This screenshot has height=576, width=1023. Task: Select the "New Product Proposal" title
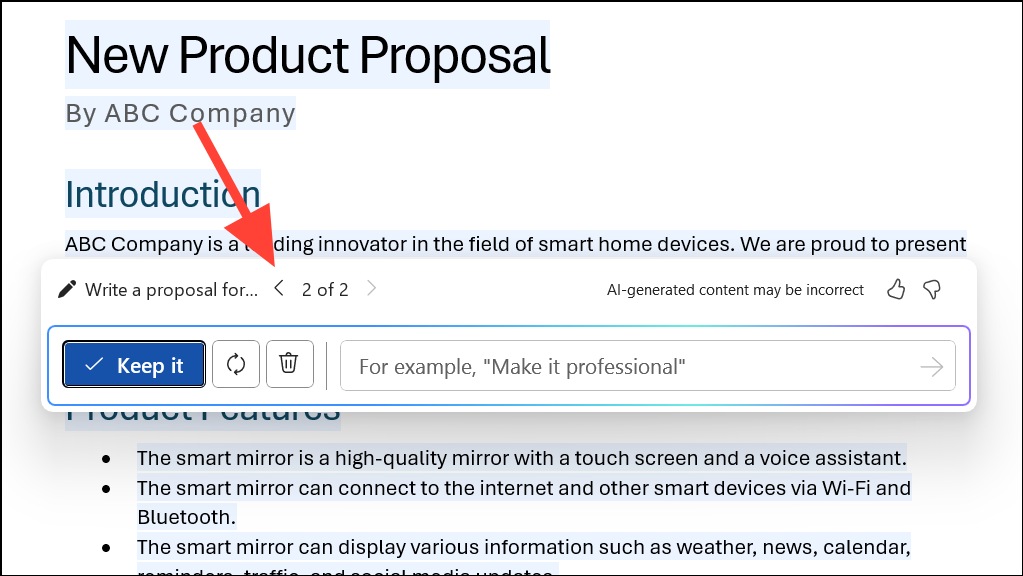[x=307, y=55]
